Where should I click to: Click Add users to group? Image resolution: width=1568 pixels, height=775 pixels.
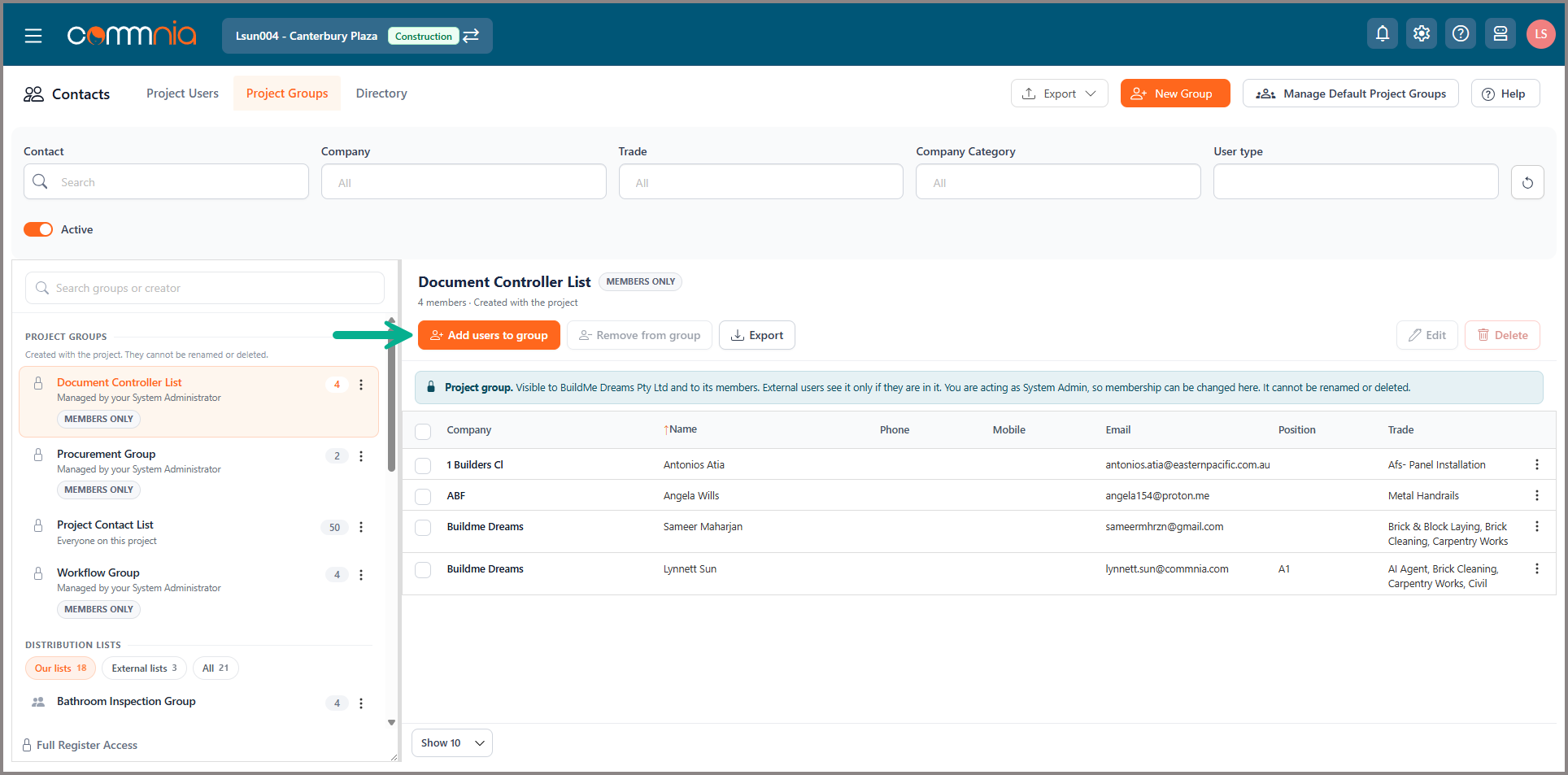[489, 335]
